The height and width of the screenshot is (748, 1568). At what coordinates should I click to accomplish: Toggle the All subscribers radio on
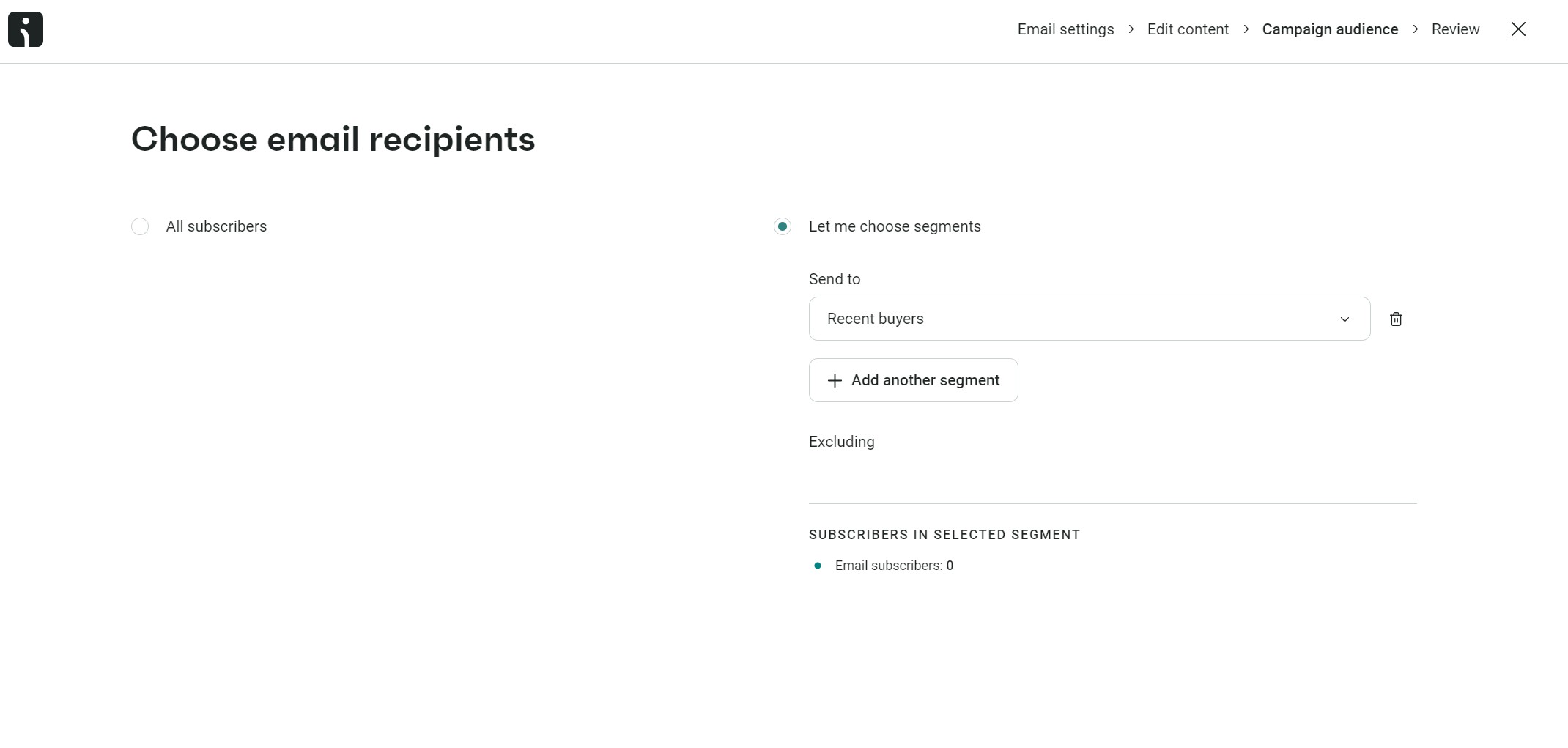(x=140, y=226)
